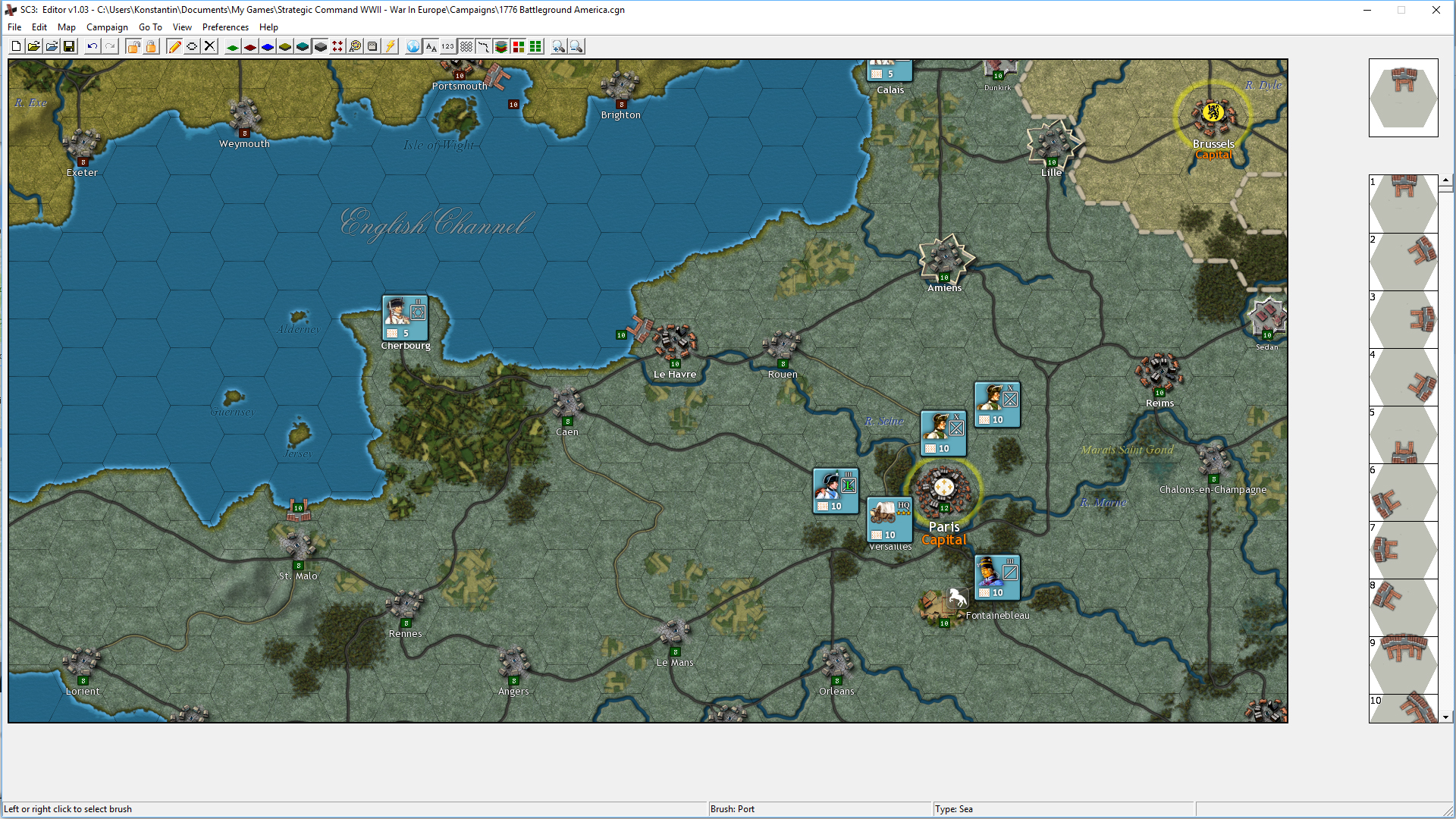Select port brush number 1
Image resolution: width=1456 pixels, height=819 pixels.
pyautogui.click(x=1404, y=204)
